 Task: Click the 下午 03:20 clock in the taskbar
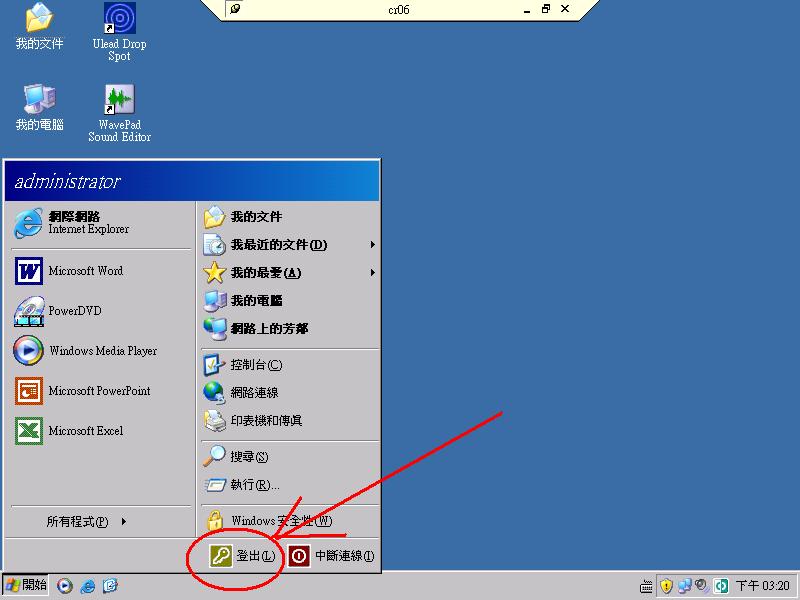pyautogui.click(x=763, y=586)
